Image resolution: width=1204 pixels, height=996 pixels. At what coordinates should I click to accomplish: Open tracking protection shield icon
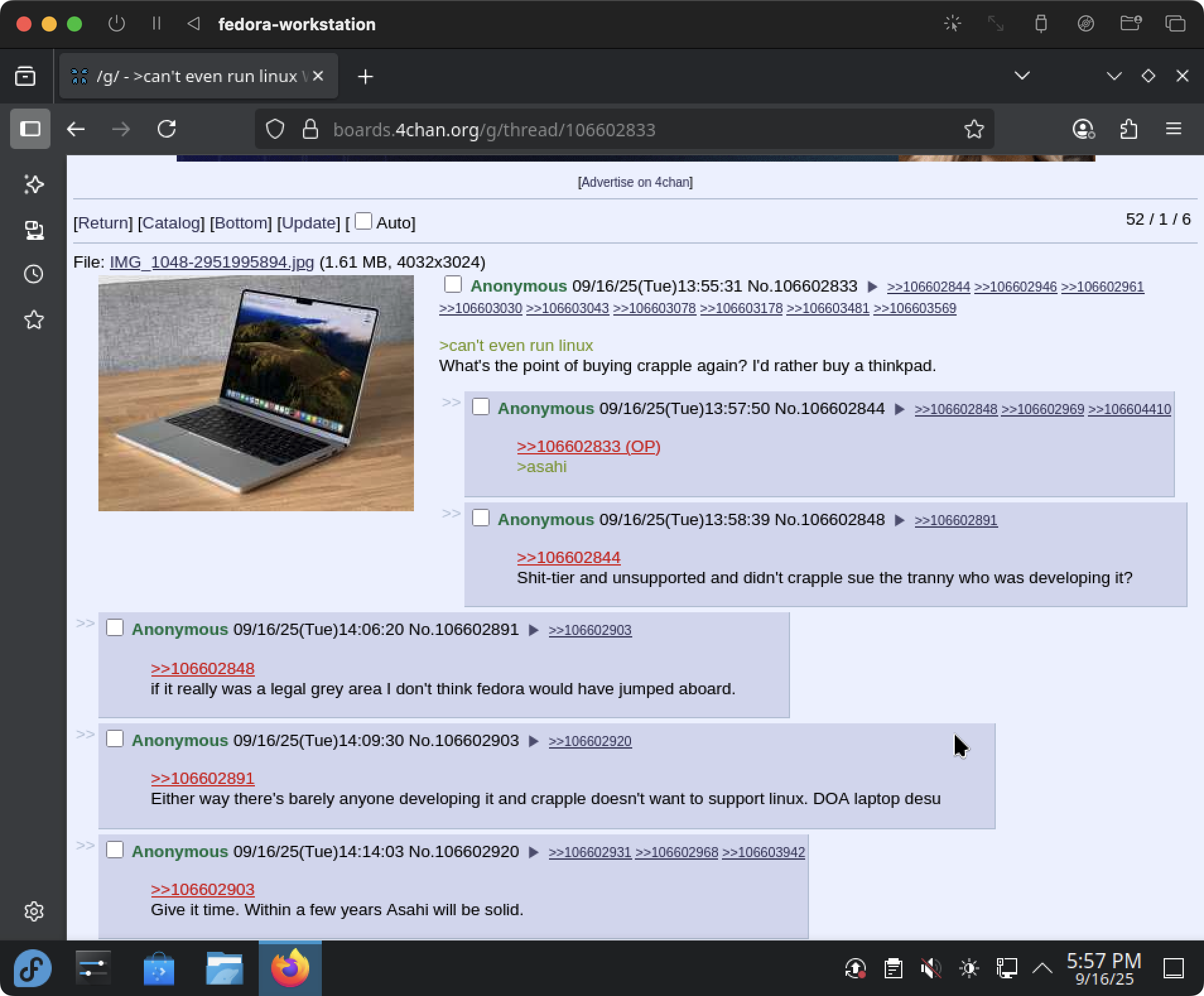click(275, 129)
